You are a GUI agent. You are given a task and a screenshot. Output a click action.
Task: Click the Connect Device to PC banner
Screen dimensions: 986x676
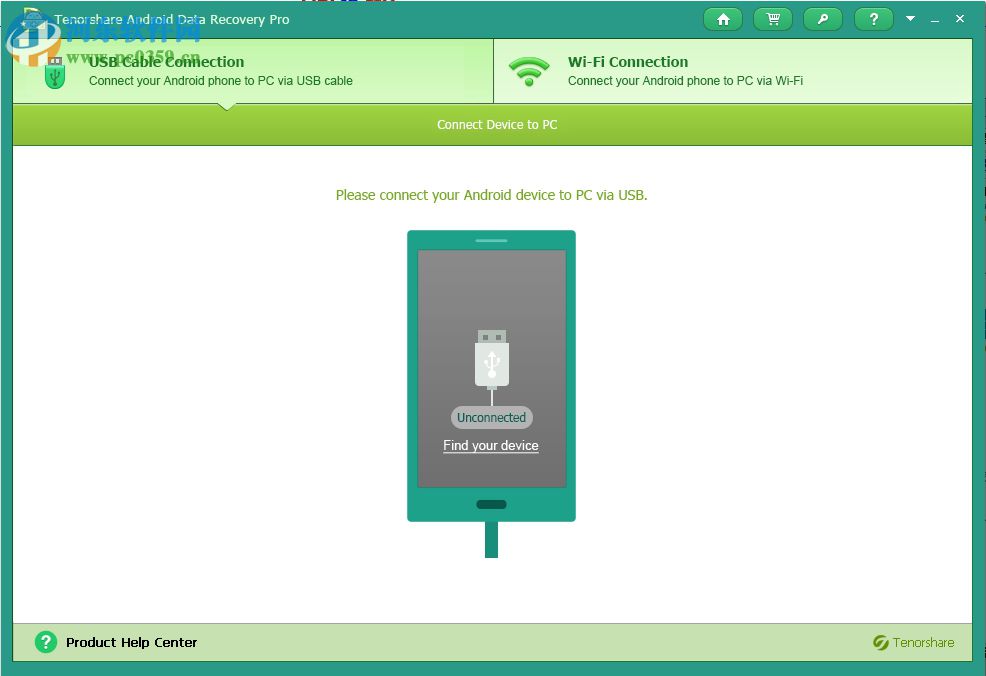496,124
